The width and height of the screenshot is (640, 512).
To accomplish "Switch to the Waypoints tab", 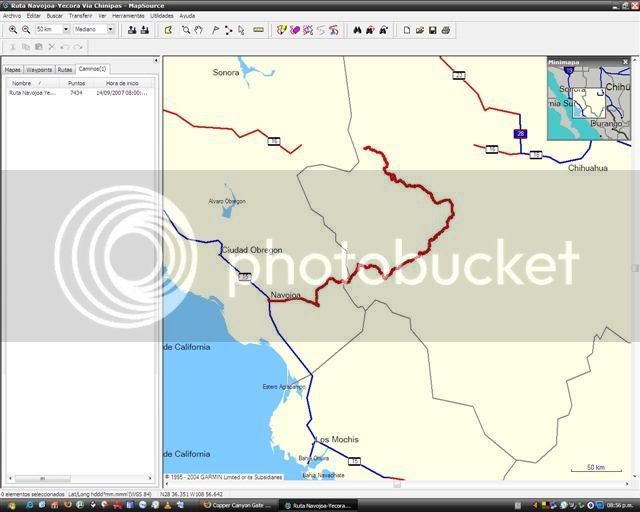I will click(38, 70).
